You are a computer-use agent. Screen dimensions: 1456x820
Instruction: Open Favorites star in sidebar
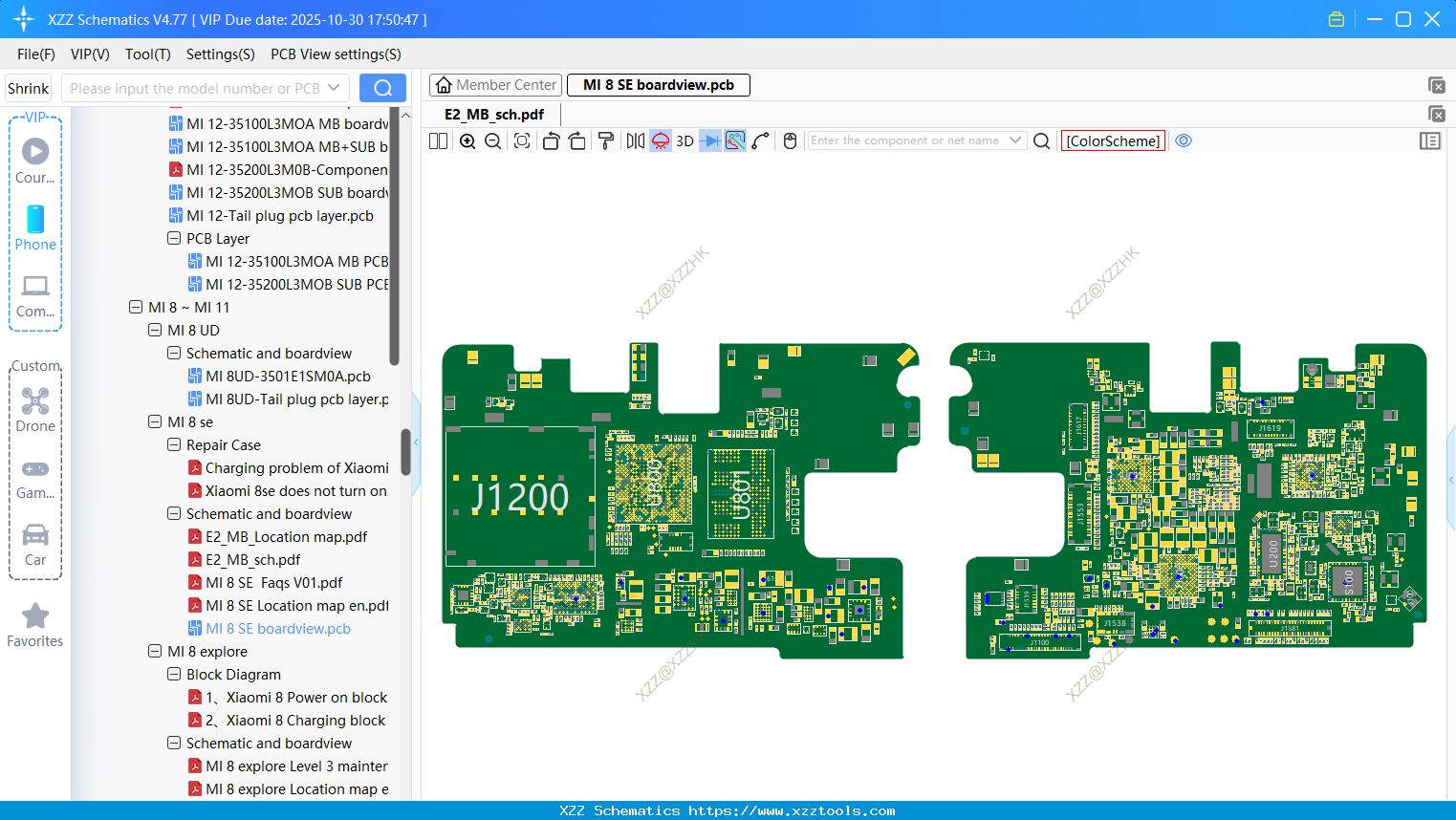tap(35, 625)
